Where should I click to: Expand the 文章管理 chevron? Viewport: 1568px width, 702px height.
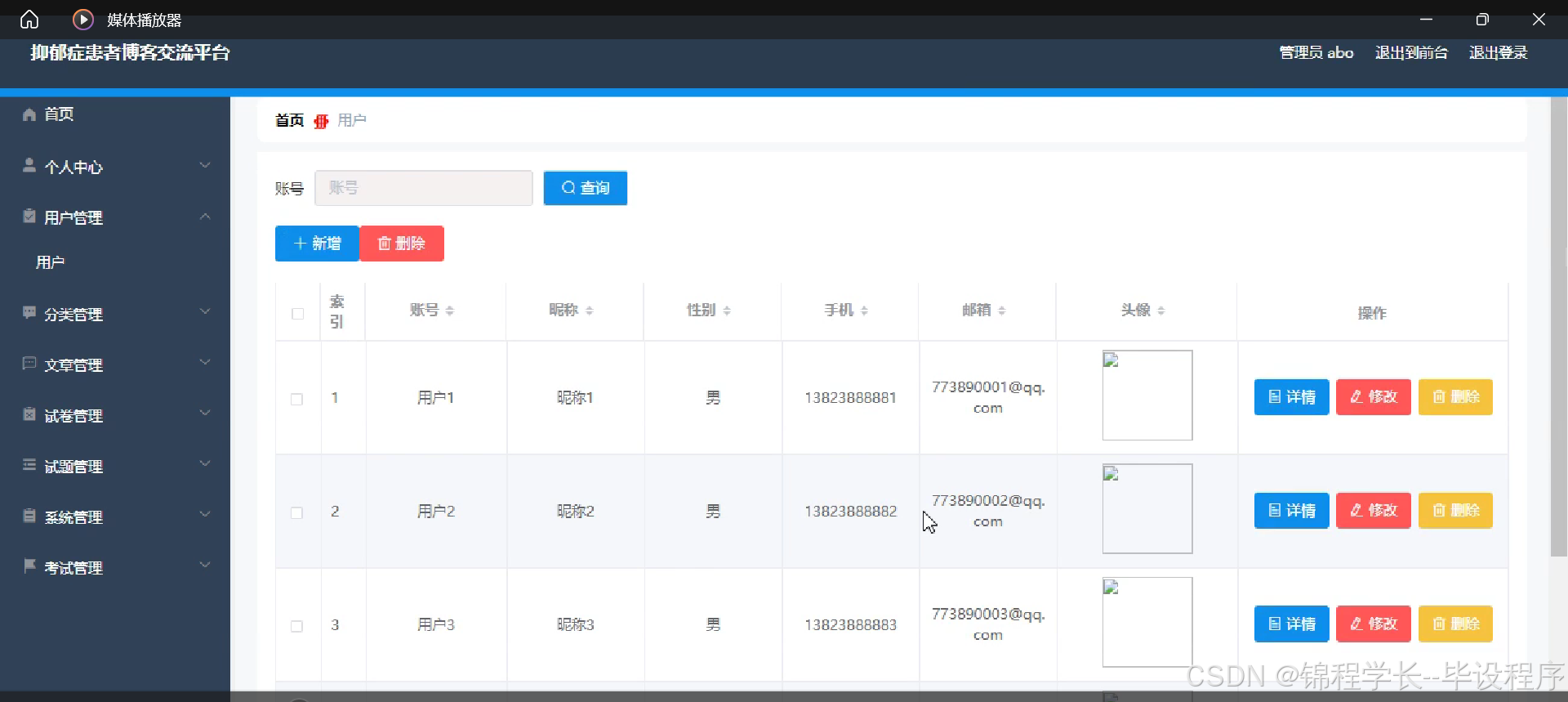205,362
